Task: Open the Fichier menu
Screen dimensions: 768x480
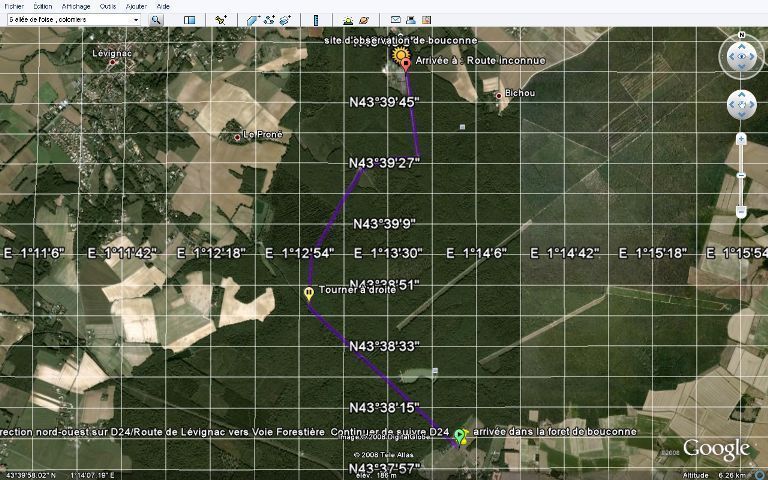Action: pos(13,6)
